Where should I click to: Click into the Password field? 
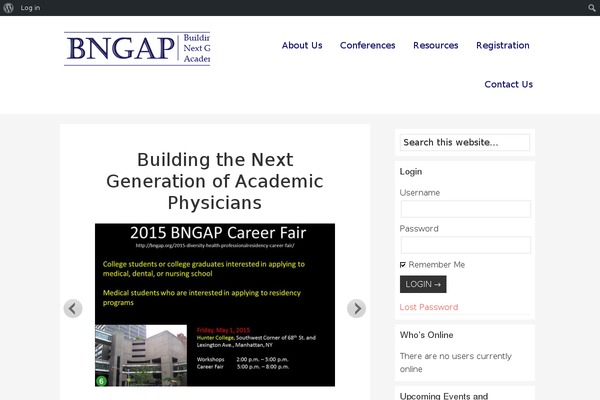pos(466,245)
